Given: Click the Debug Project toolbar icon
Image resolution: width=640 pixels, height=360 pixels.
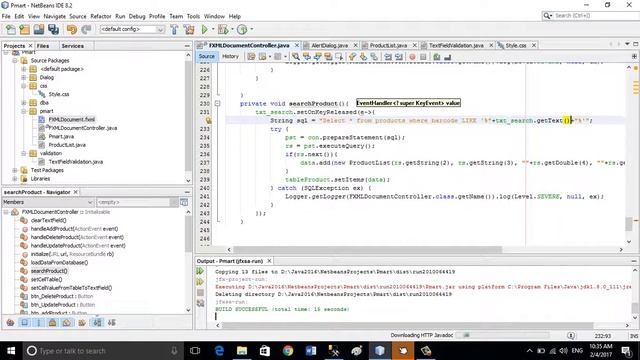Looking at the screenshot, I should 223,29.
